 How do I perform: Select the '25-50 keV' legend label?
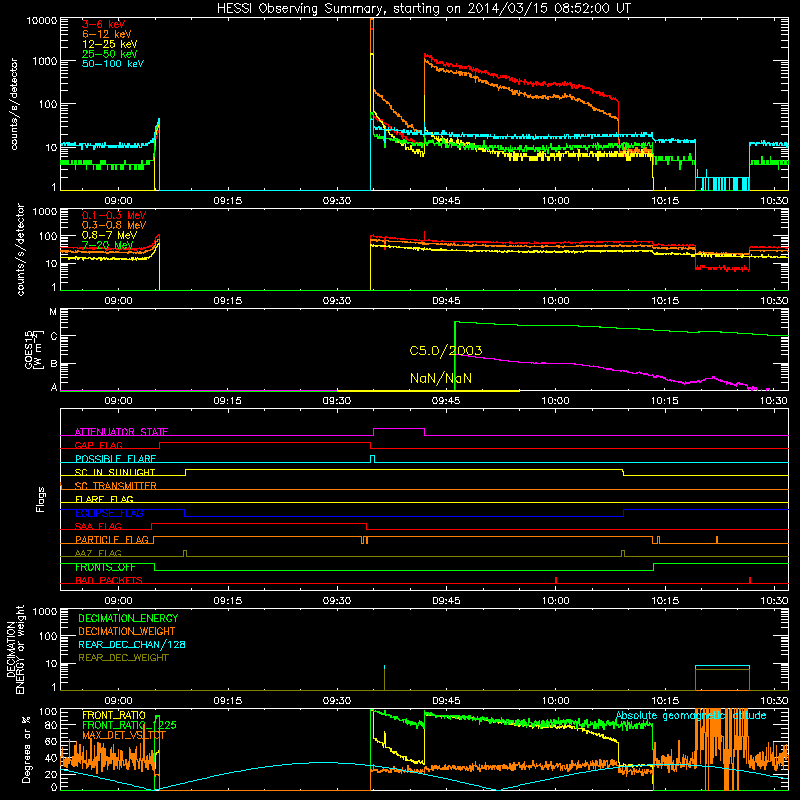tap(110, 54)
